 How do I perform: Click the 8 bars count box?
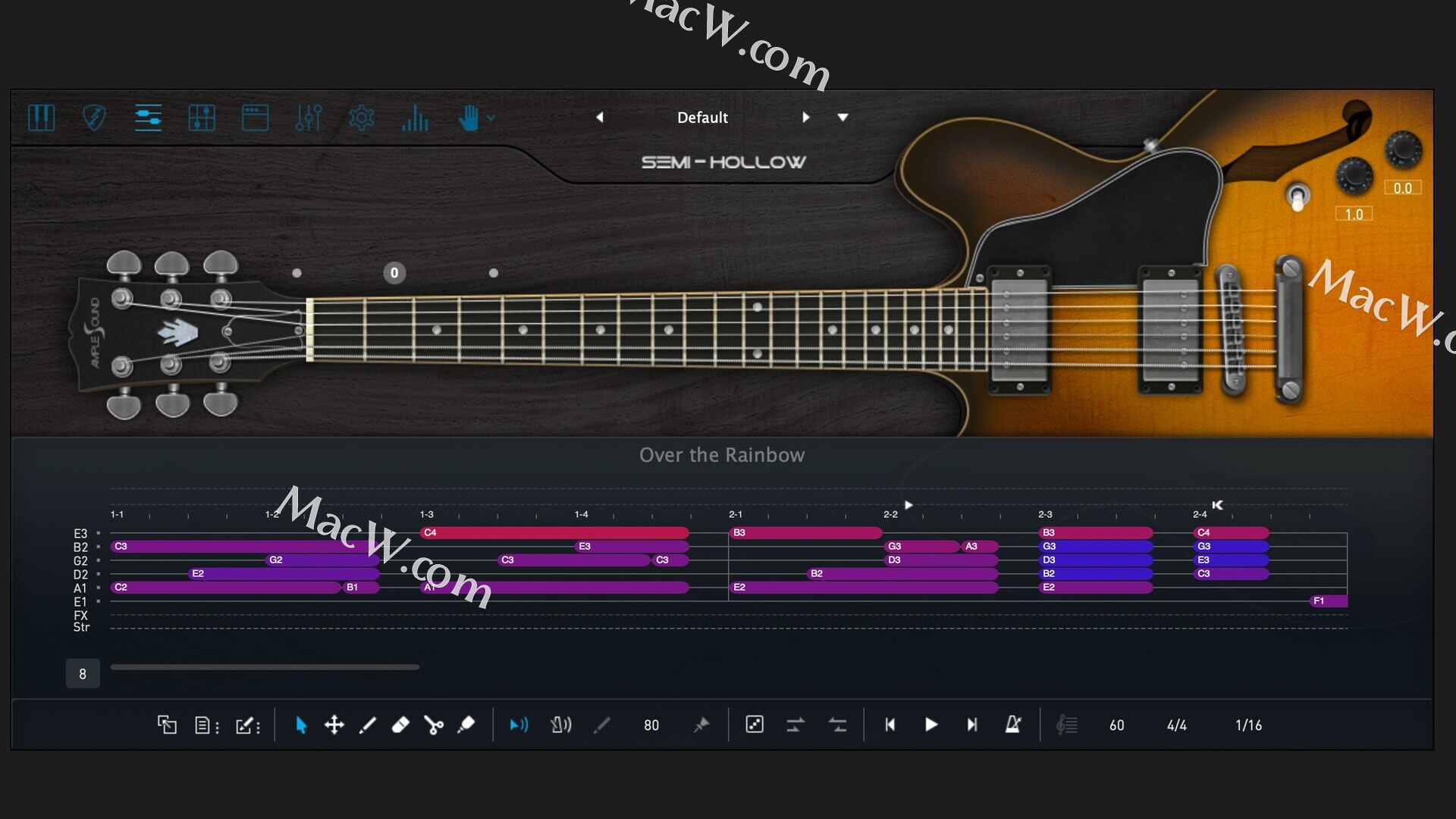pyautogui.click(x=83, y=674)
